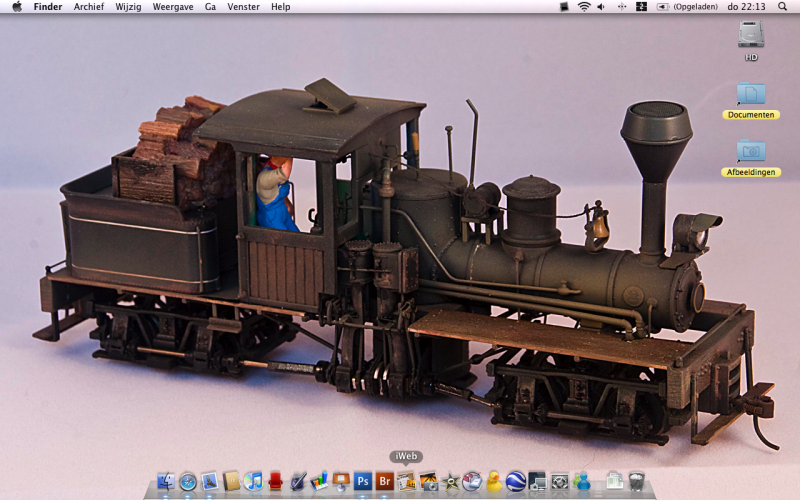Open the Apple menu

17,7
